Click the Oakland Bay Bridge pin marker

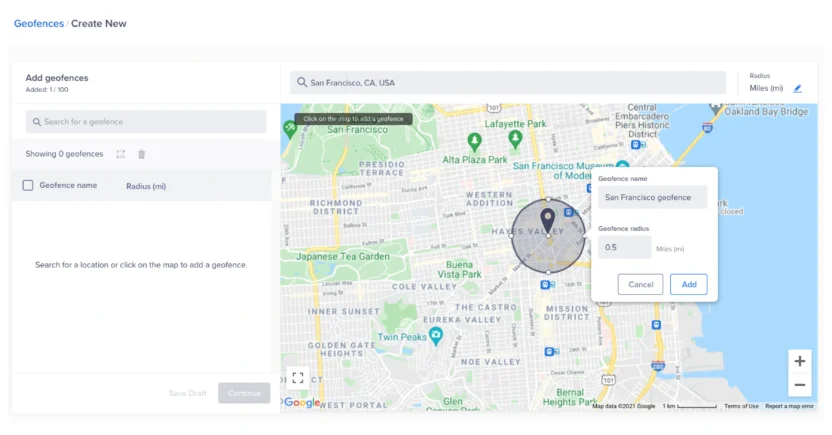(716, 108)
